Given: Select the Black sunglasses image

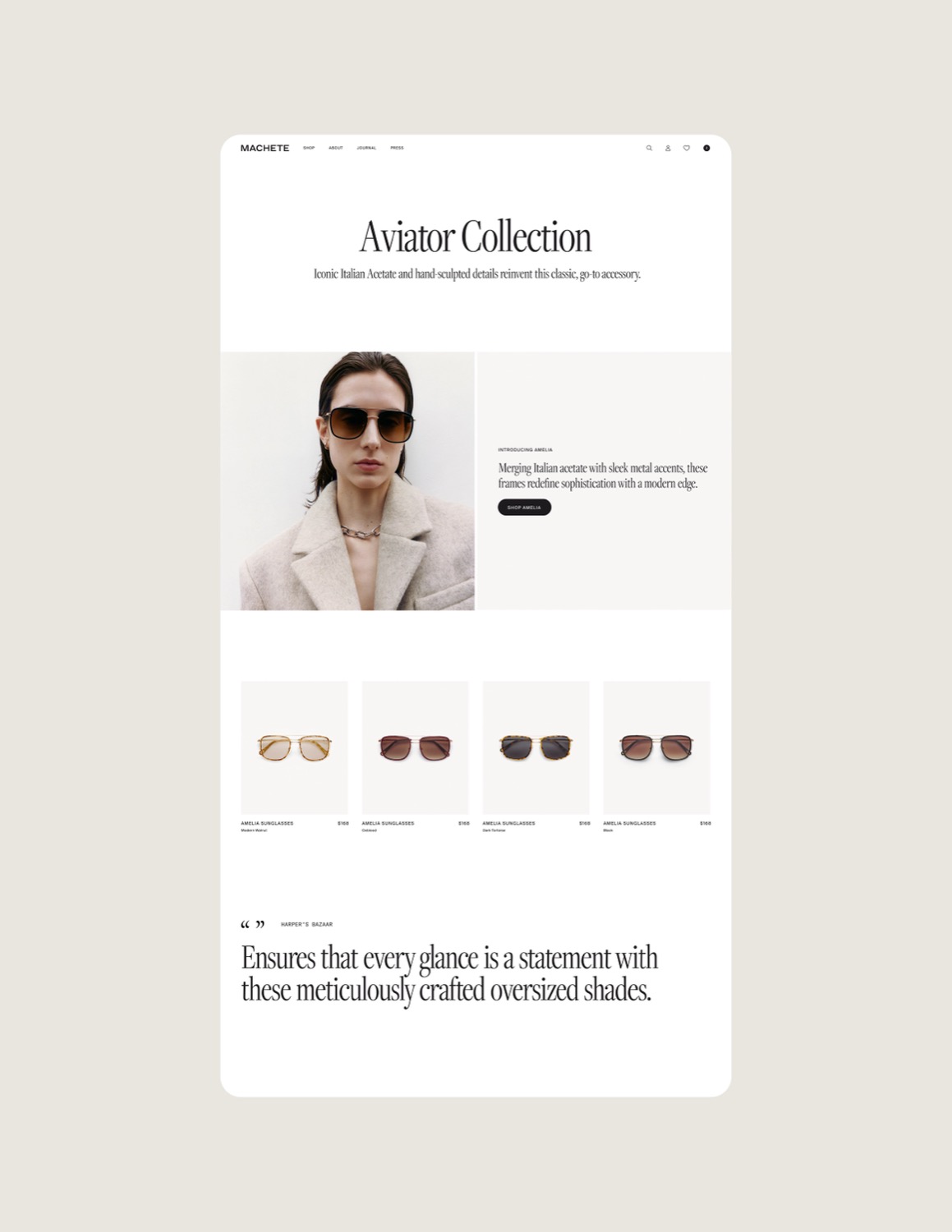Looking at the screenshot, I should 656,747.
